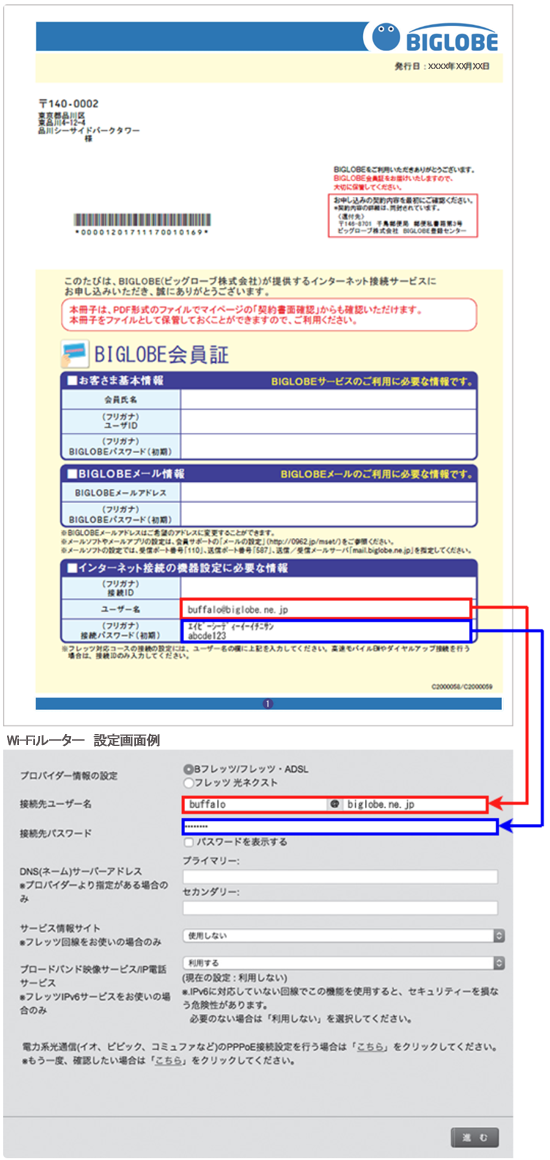Select Bフレッツ/フレッツ・ADSL radio option
Viewport: 550px width, 1160px height.
pyautogui.click(x=187, y=769)
